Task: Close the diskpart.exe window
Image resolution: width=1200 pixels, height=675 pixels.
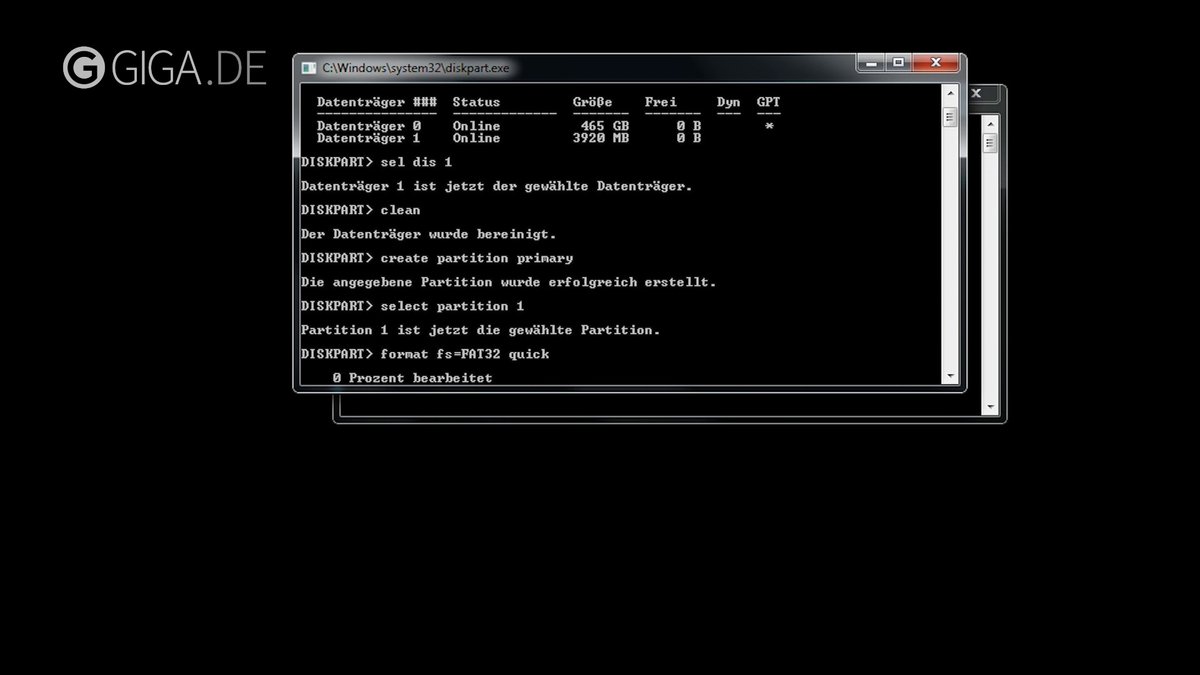Action: 936,63
